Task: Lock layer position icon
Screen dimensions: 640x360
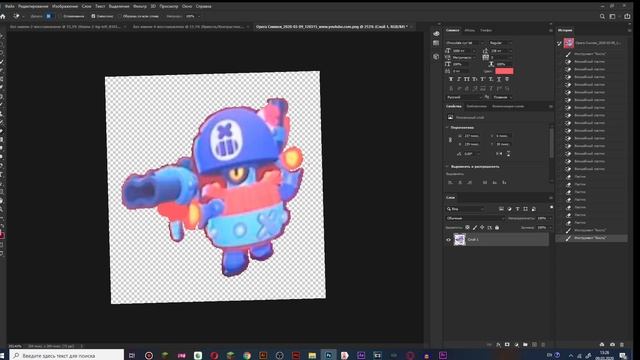Action: 482,227
